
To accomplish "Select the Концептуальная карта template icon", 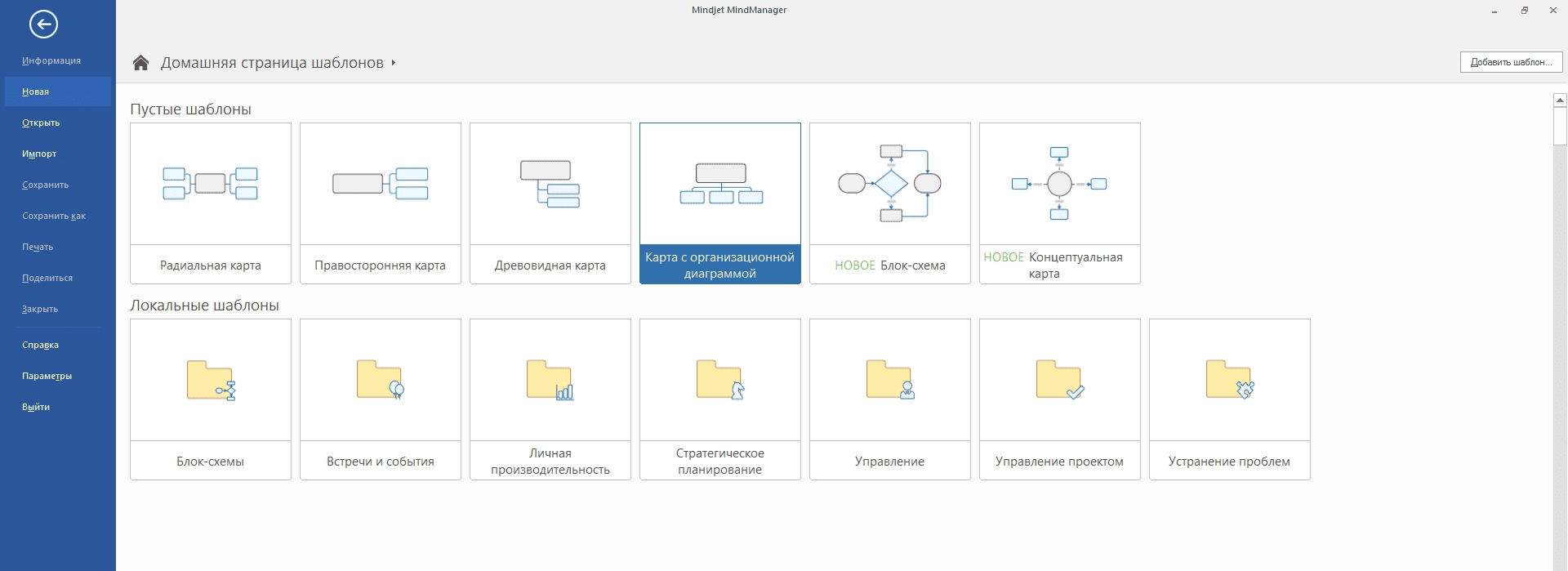I will [x=1059, y=184].
